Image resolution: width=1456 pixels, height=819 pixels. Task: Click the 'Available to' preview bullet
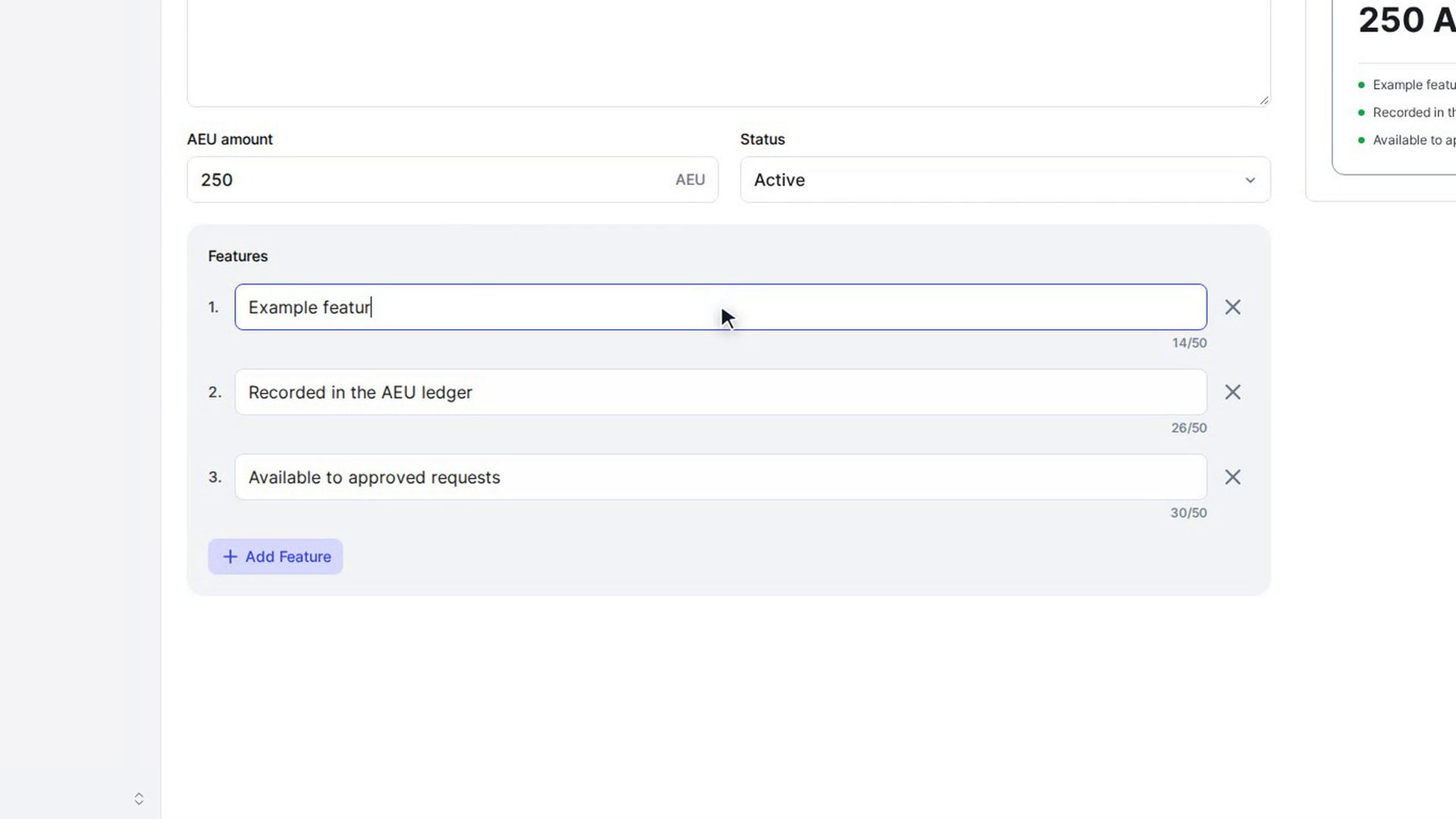(1408, 140)
